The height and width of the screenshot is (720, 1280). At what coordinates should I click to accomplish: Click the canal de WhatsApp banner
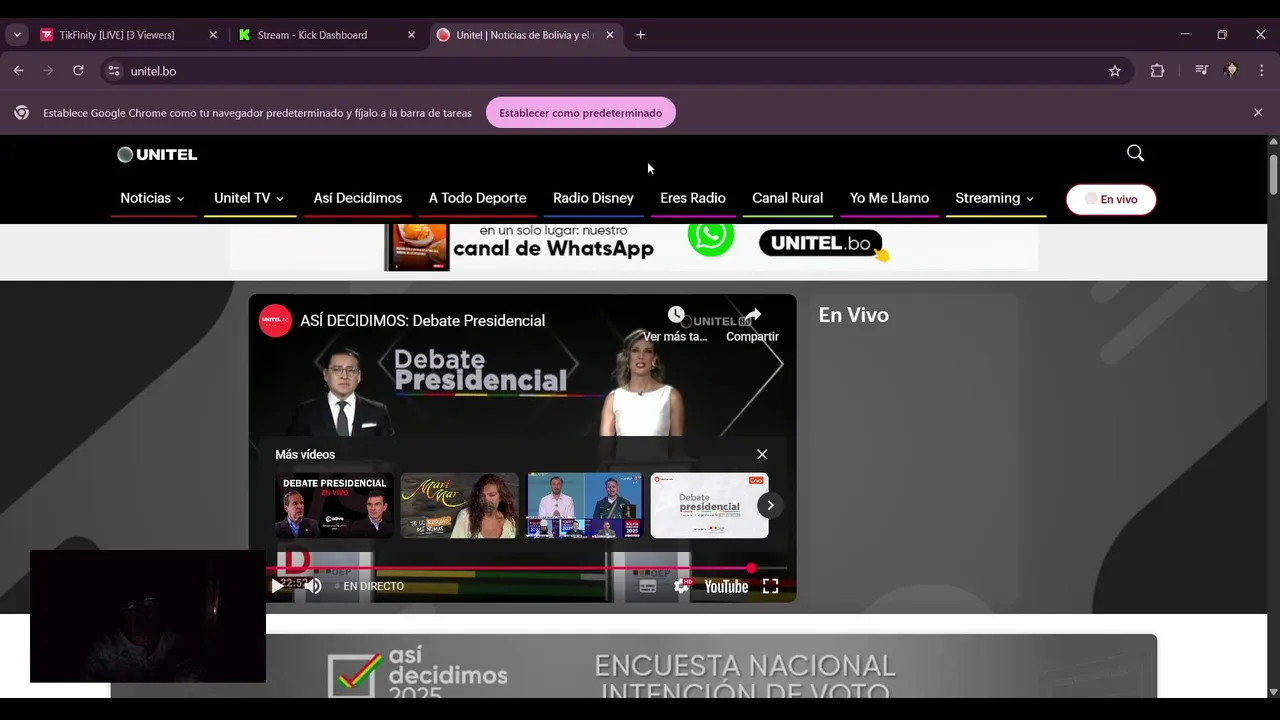(x=634, y=247)
